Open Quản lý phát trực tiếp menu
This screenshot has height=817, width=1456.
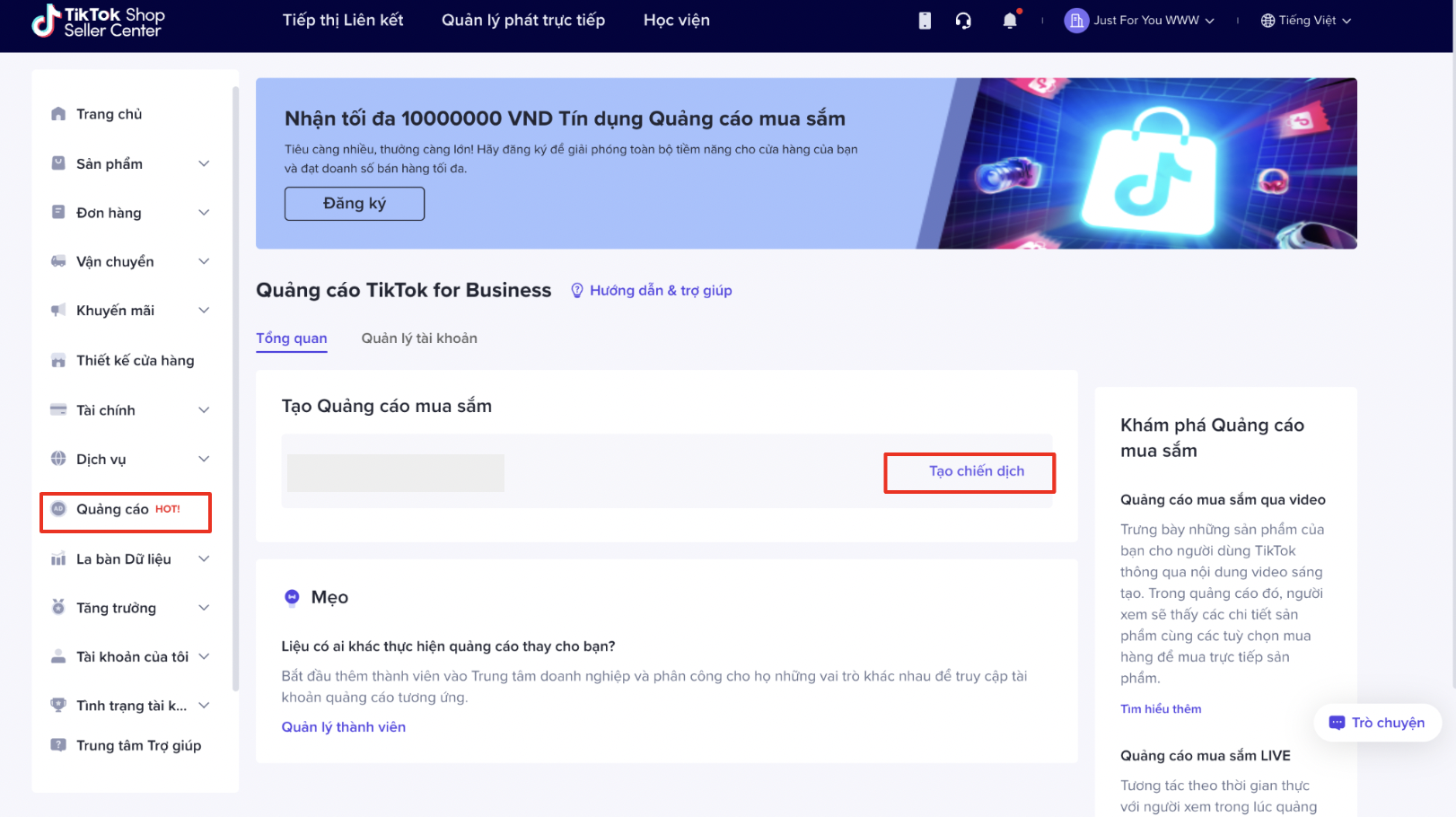point(523,21)
